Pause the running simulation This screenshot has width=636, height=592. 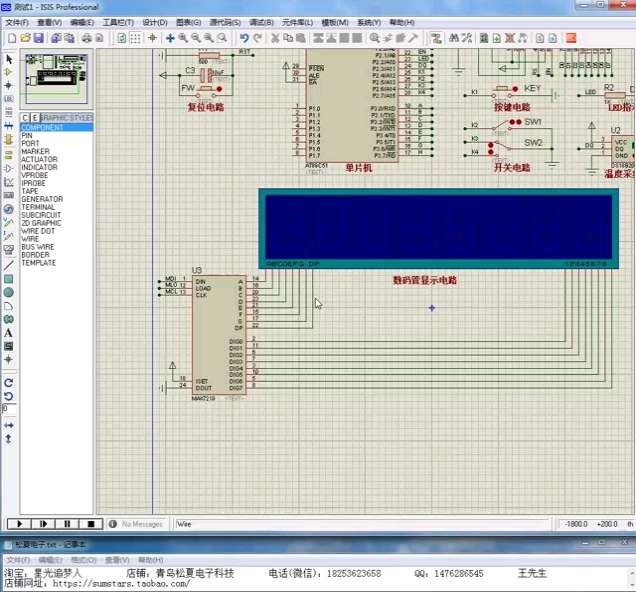point(67,524)
